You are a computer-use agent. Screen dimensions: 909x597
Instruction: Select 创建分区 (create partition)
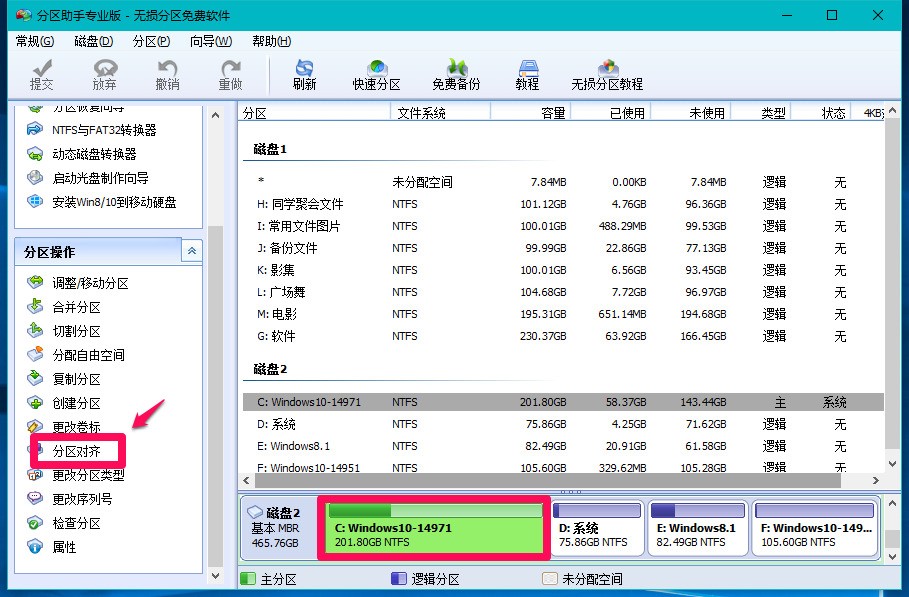coord(64,403)
